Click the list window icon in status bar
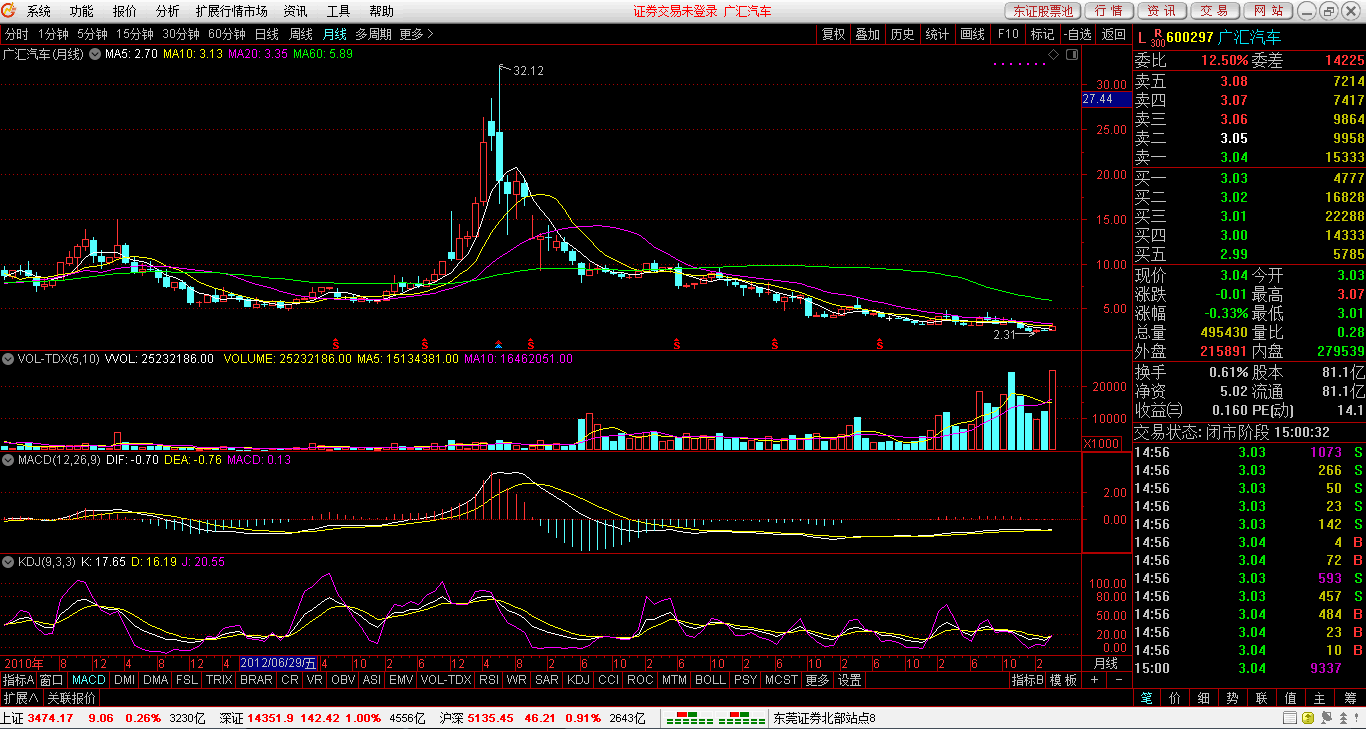The height and width of the screenshot is (729, 1366). click(1289, 718)
